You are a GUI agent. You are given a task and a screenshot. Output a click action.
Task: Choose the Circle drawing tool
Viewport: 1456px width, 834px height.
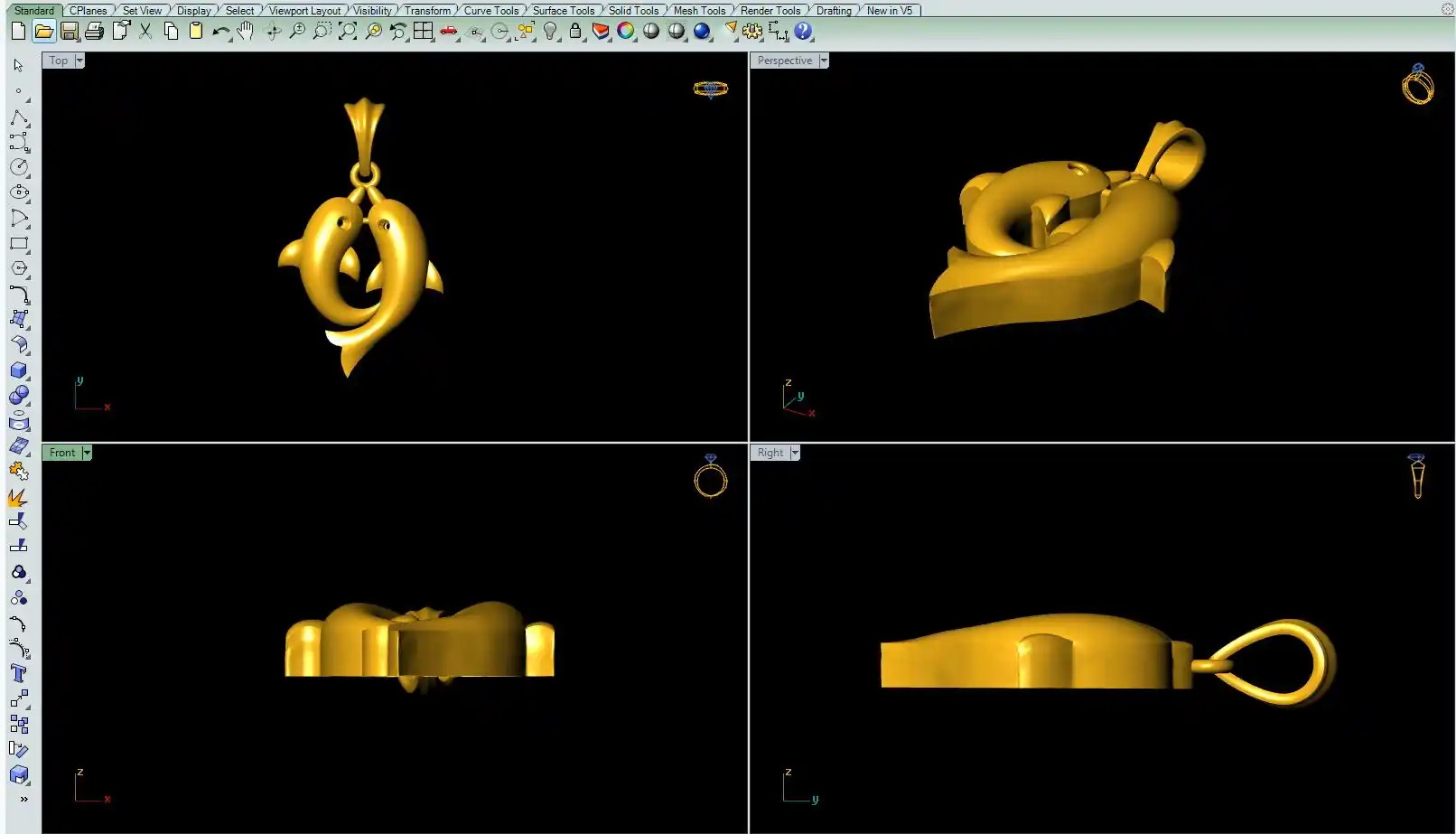click(19, 168)
